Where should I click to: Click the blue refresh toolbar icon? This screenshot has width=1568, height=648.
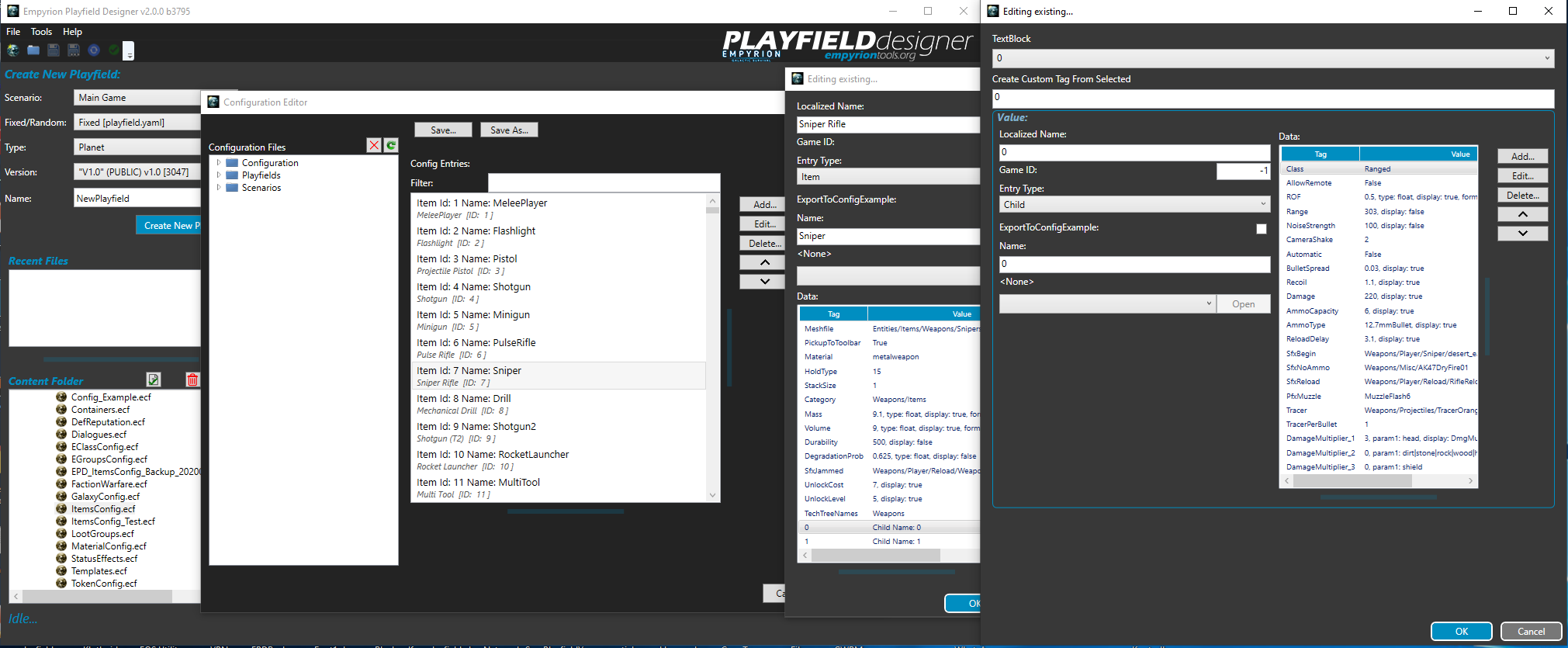click(94, 50)
